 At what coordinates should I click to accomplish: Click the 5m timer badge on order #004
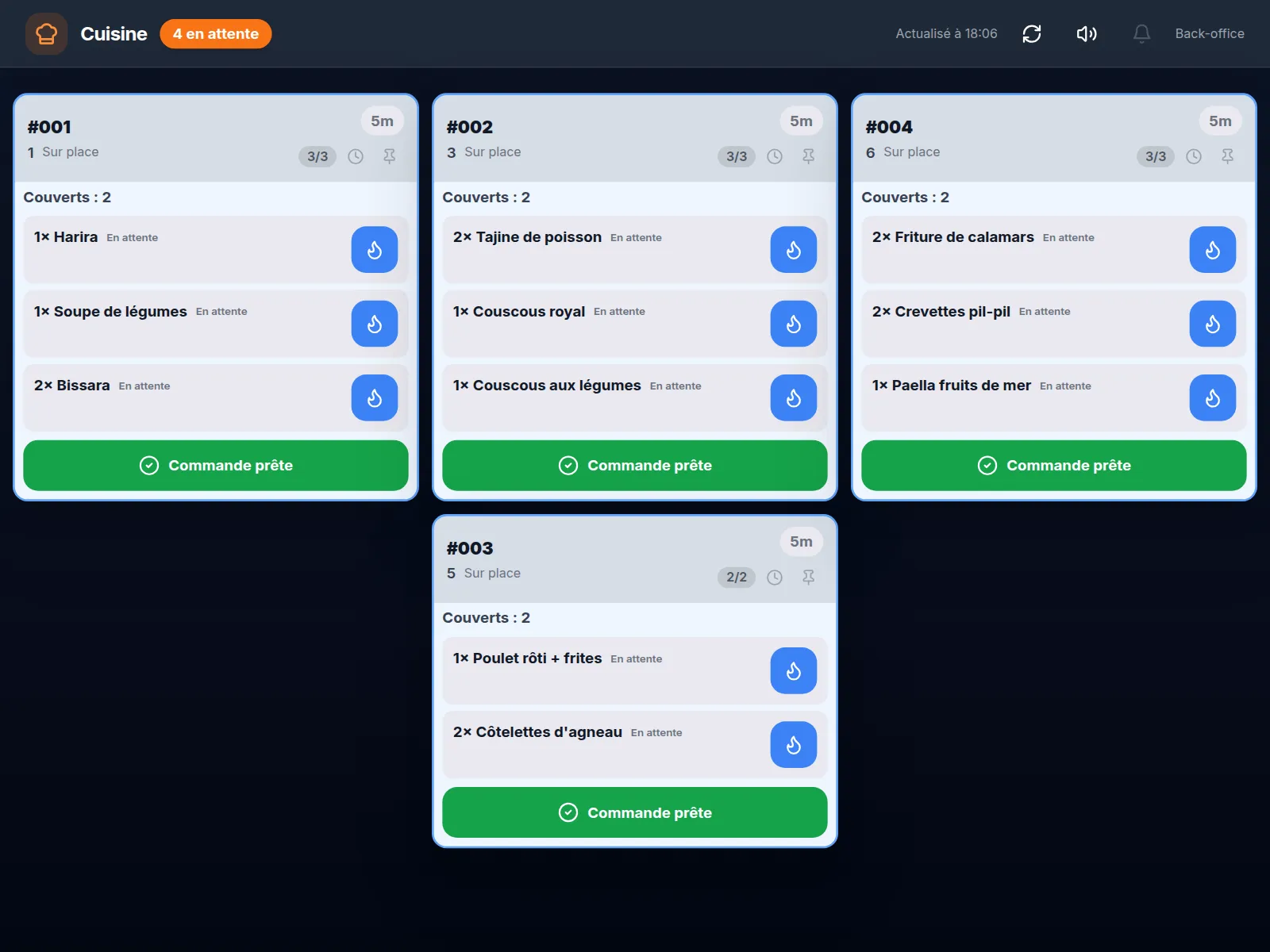(x=1221, y=121)
